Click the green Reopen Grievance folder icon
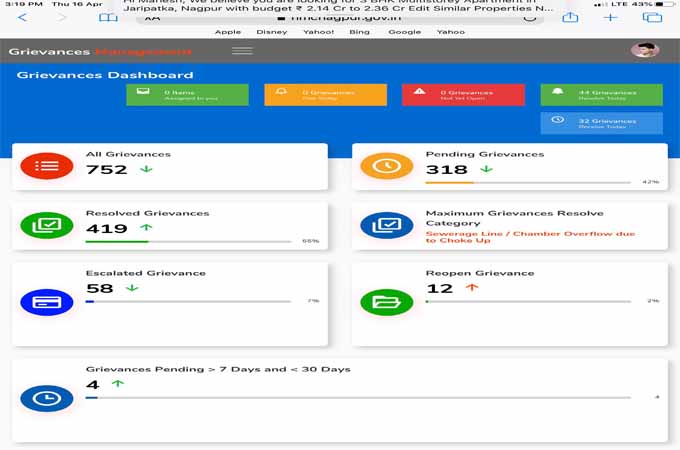This screenshot has height=450, width=680. coord(386,300)
